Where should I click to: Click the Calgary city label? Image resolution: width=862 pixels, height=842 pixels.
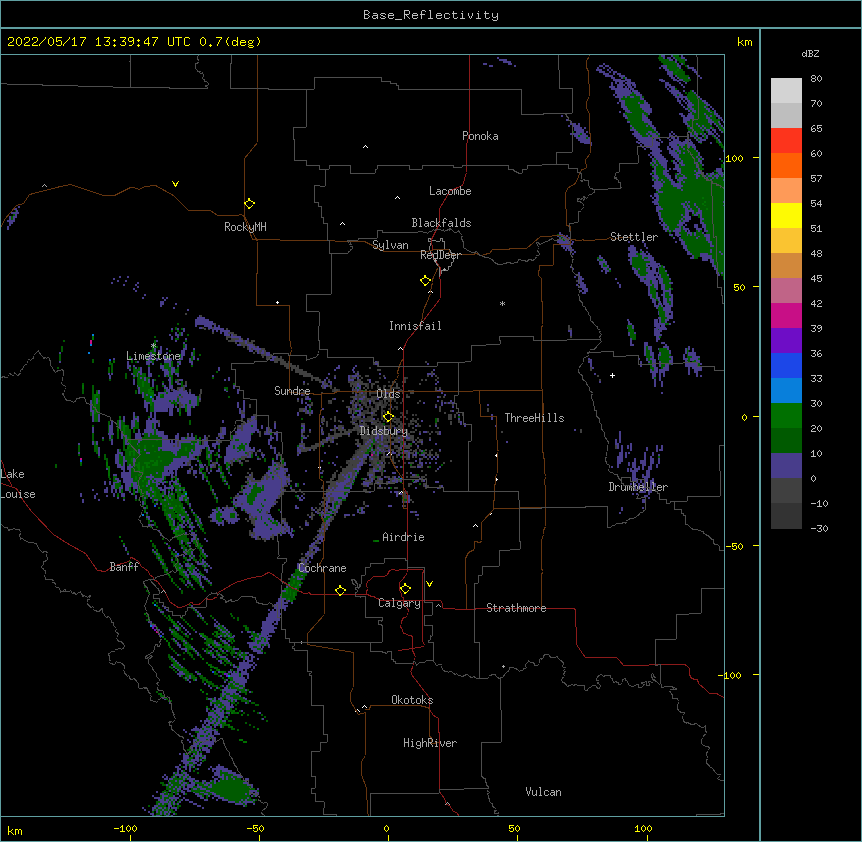(x=399, y=603)
